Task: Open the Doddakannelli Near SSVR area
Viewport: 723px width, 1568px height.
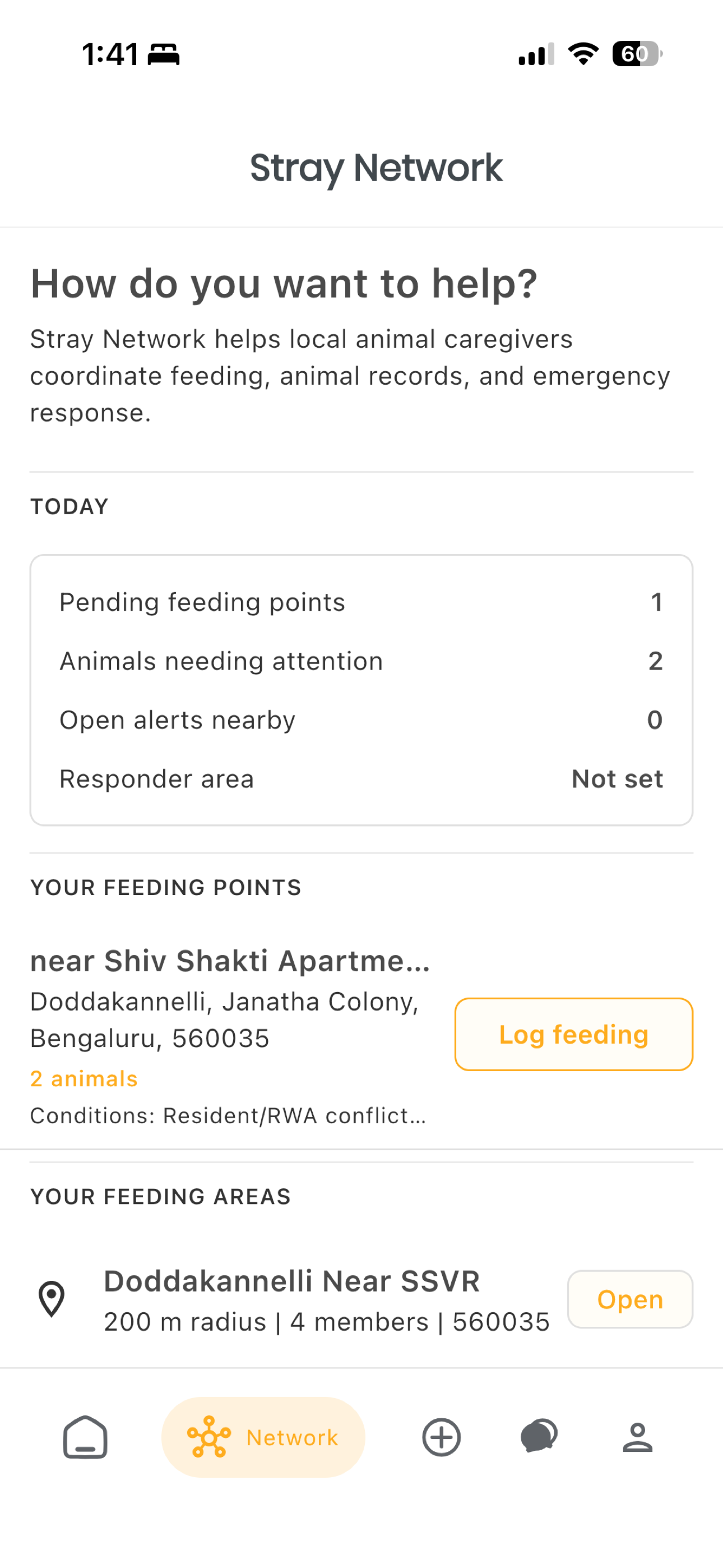Action: [x=630, y=1299]
